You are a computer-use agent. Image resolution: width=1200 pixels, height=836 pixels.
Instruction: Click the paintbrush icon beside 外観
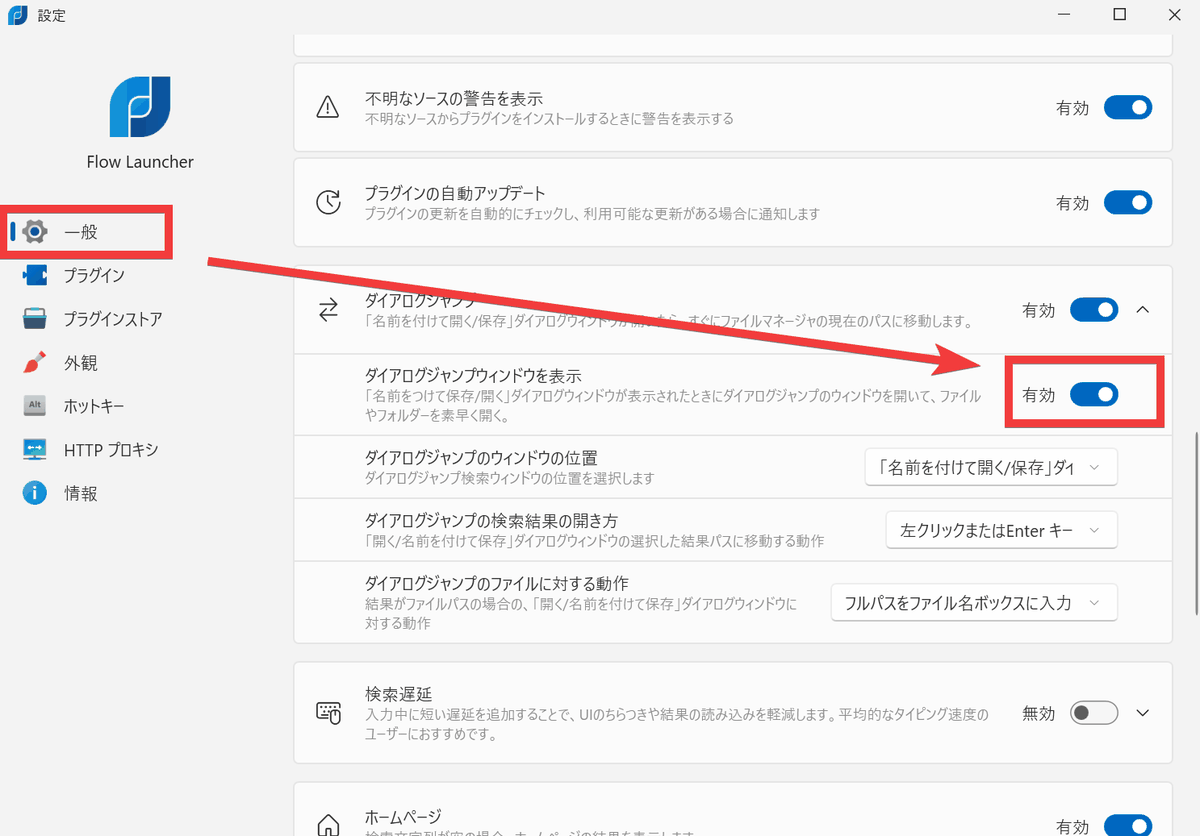click(35, 363)
